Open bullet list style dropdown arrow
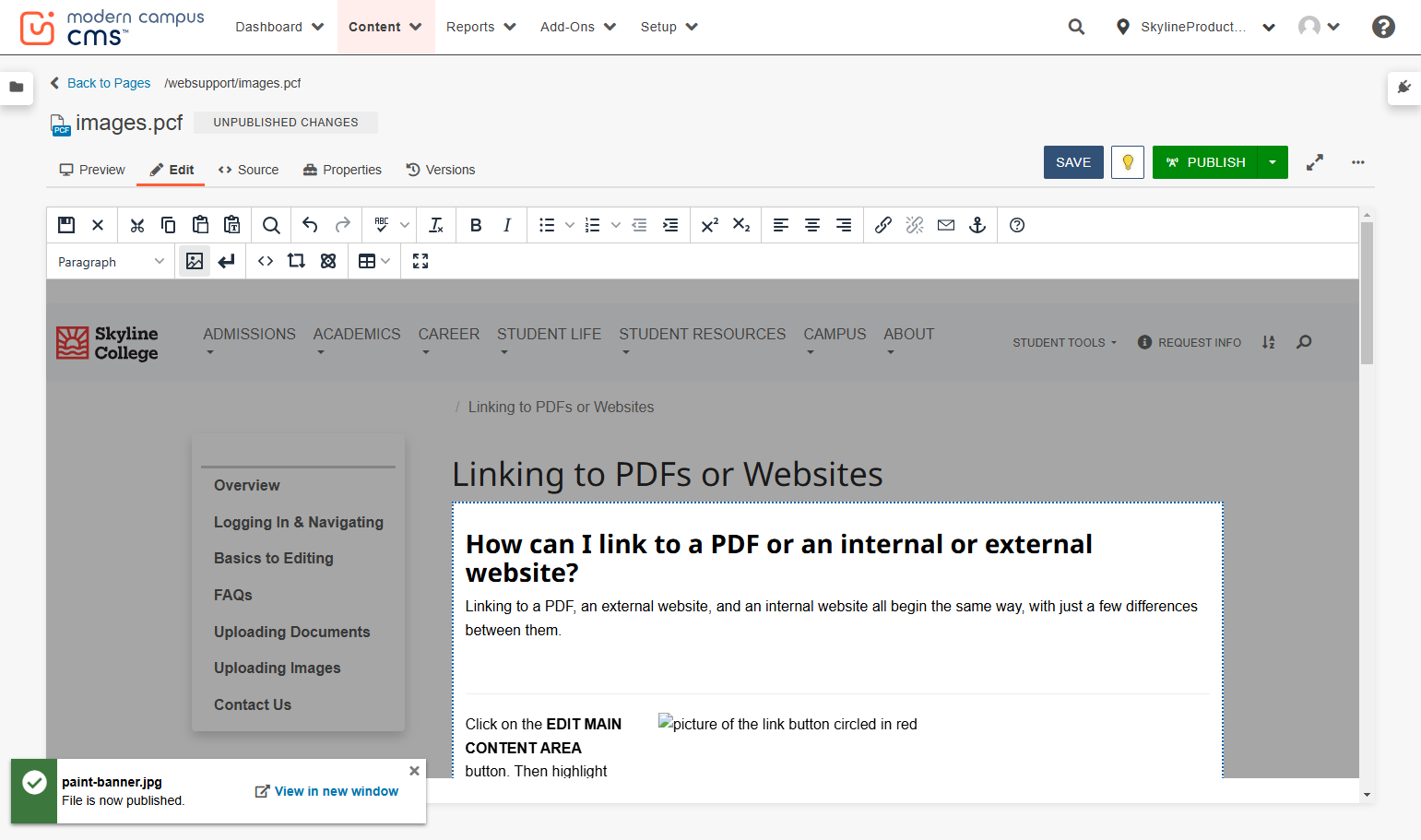Viewport: 1421px width, 840px height. click(x=570, y=225)
